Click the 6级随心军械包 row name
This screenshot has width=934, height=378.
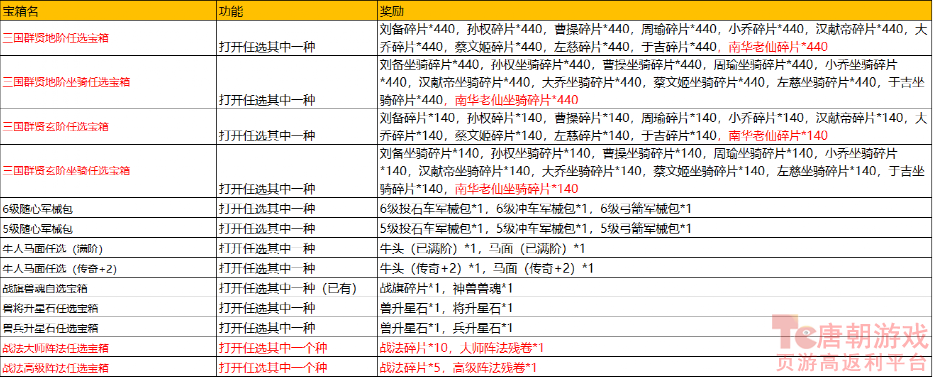click(108, 208)
